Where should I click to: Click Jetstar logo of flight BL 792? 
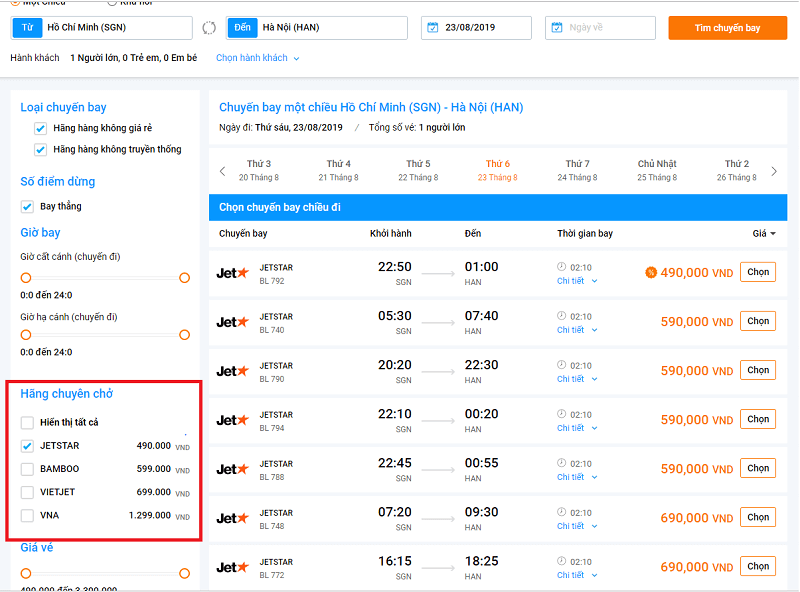pos(233,273)
